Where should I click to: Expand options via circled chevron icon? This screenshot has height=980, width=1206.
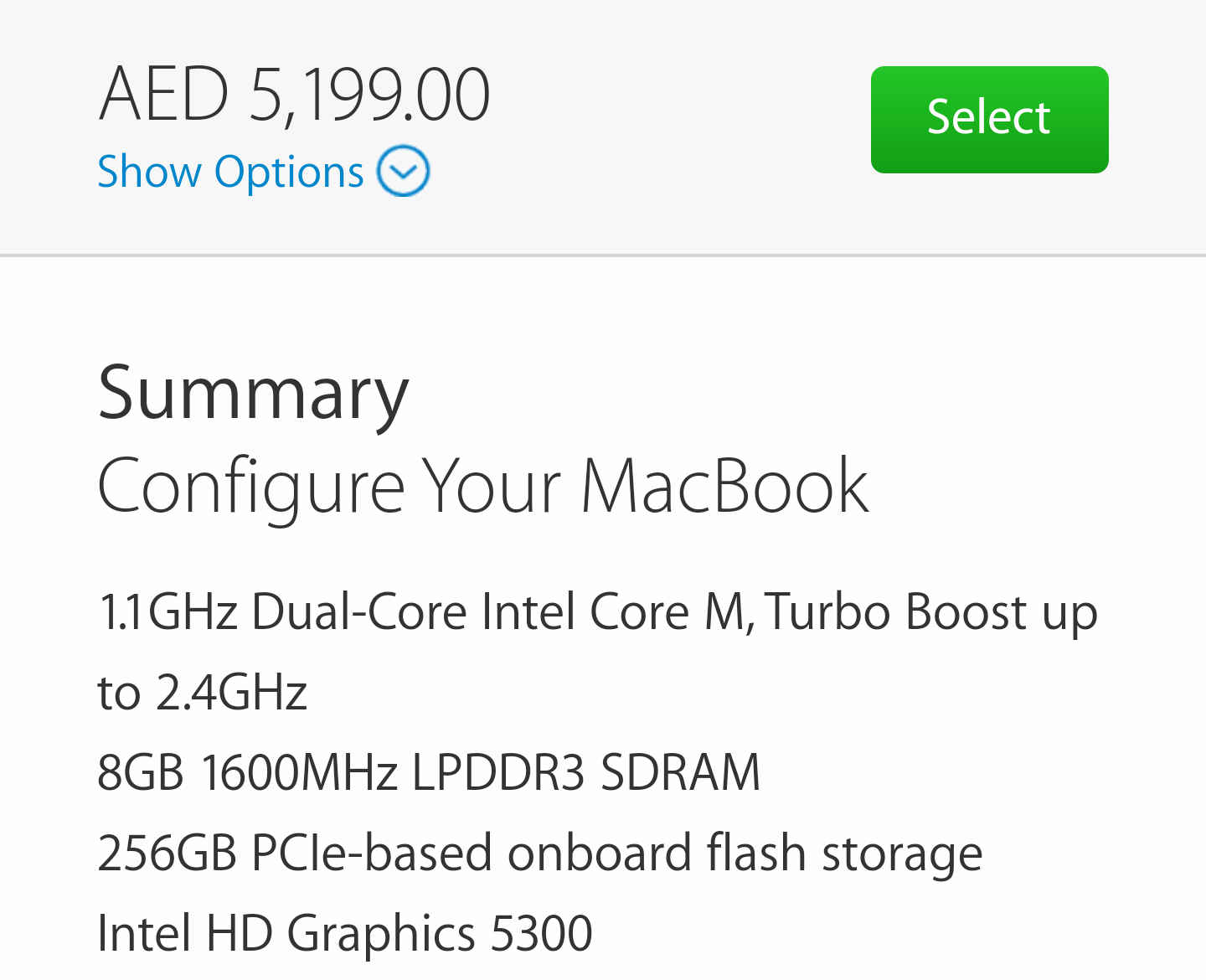403,171
